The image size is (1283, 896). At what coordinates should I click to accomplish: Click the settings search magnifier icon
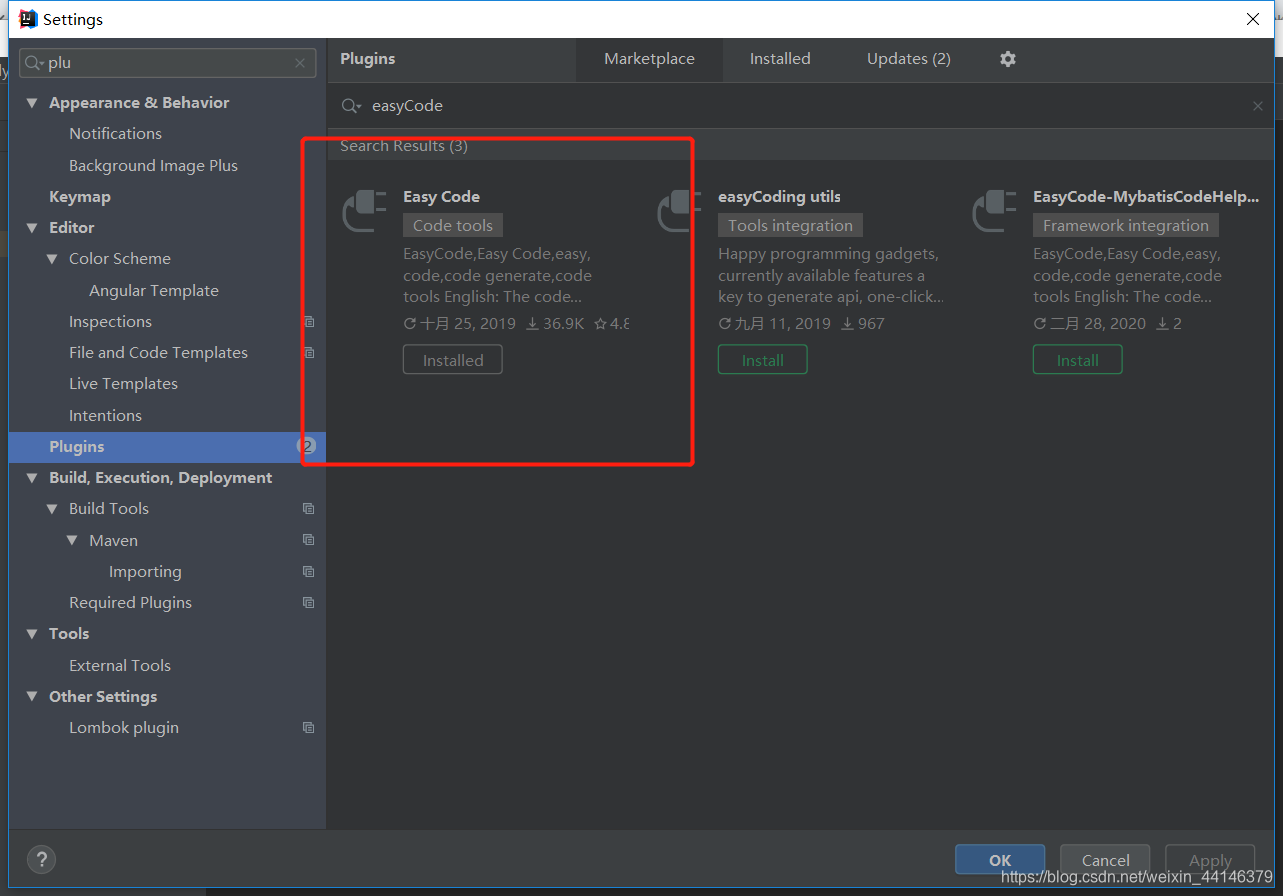tap(34, 63)
